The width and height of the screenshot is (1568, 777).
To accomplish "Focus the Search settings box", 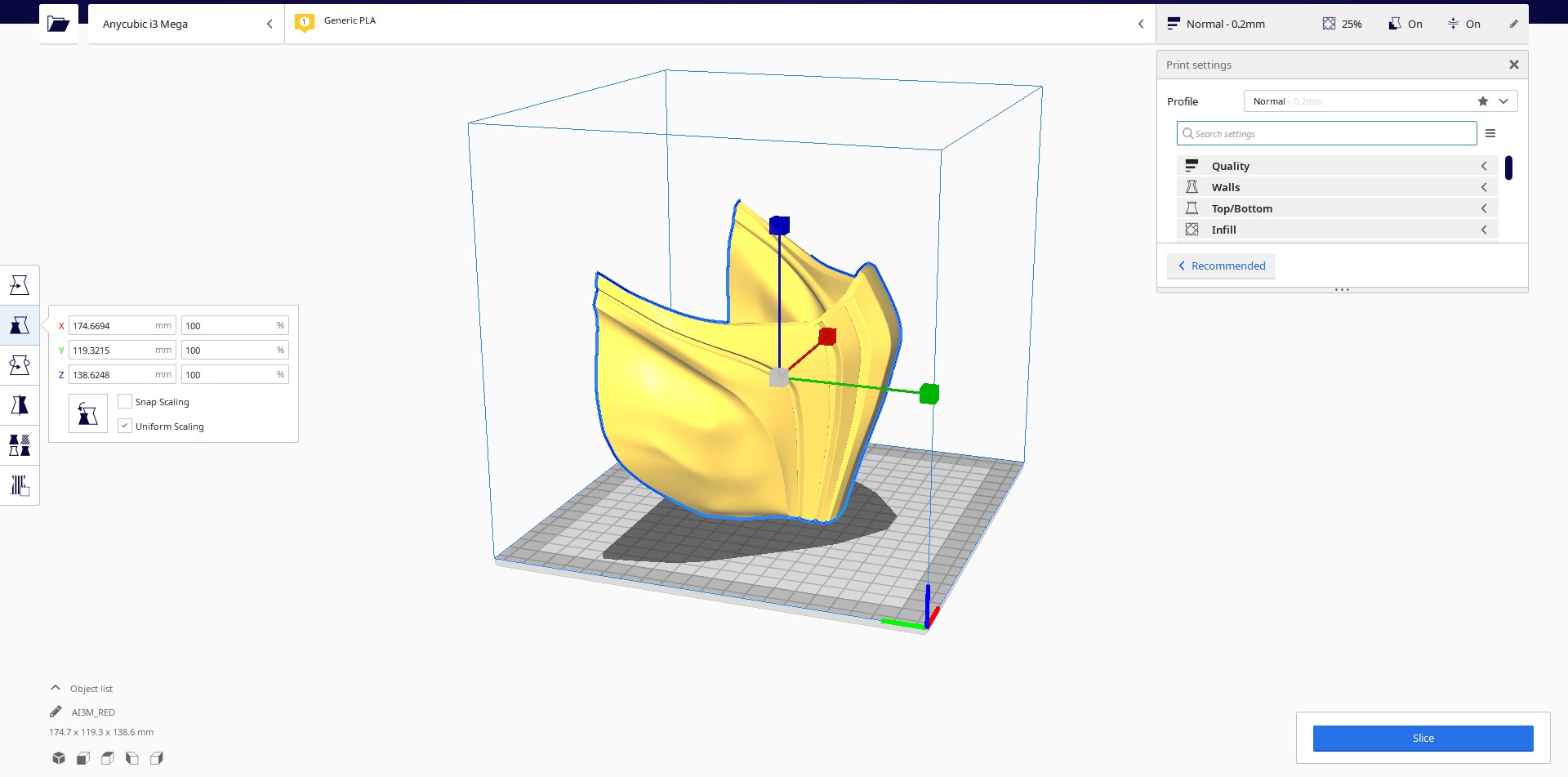I will click(1326, 133).
